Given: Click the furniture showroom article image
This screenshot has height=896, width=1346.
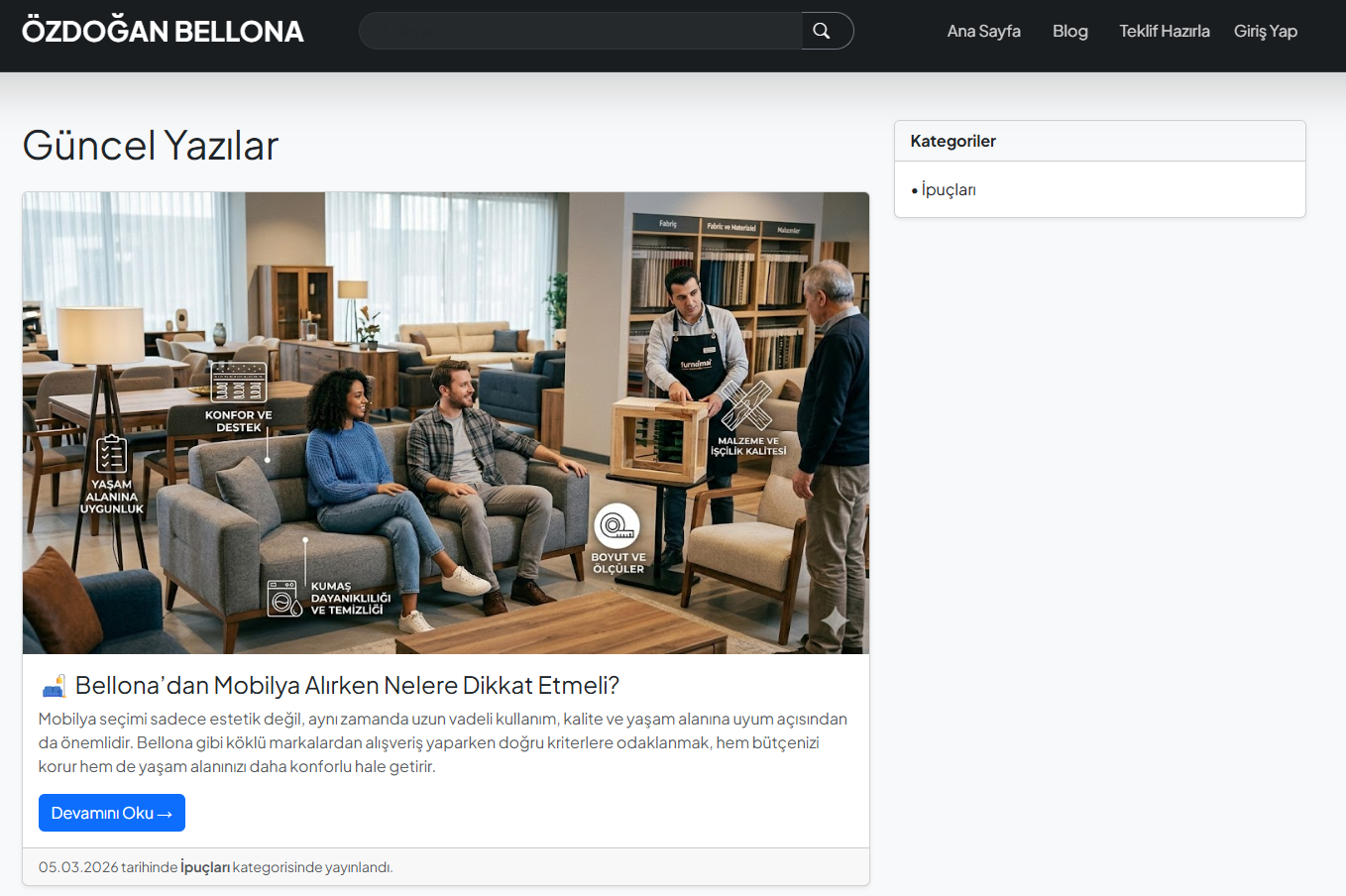Looking at the screenshot, I should (446, 423).
